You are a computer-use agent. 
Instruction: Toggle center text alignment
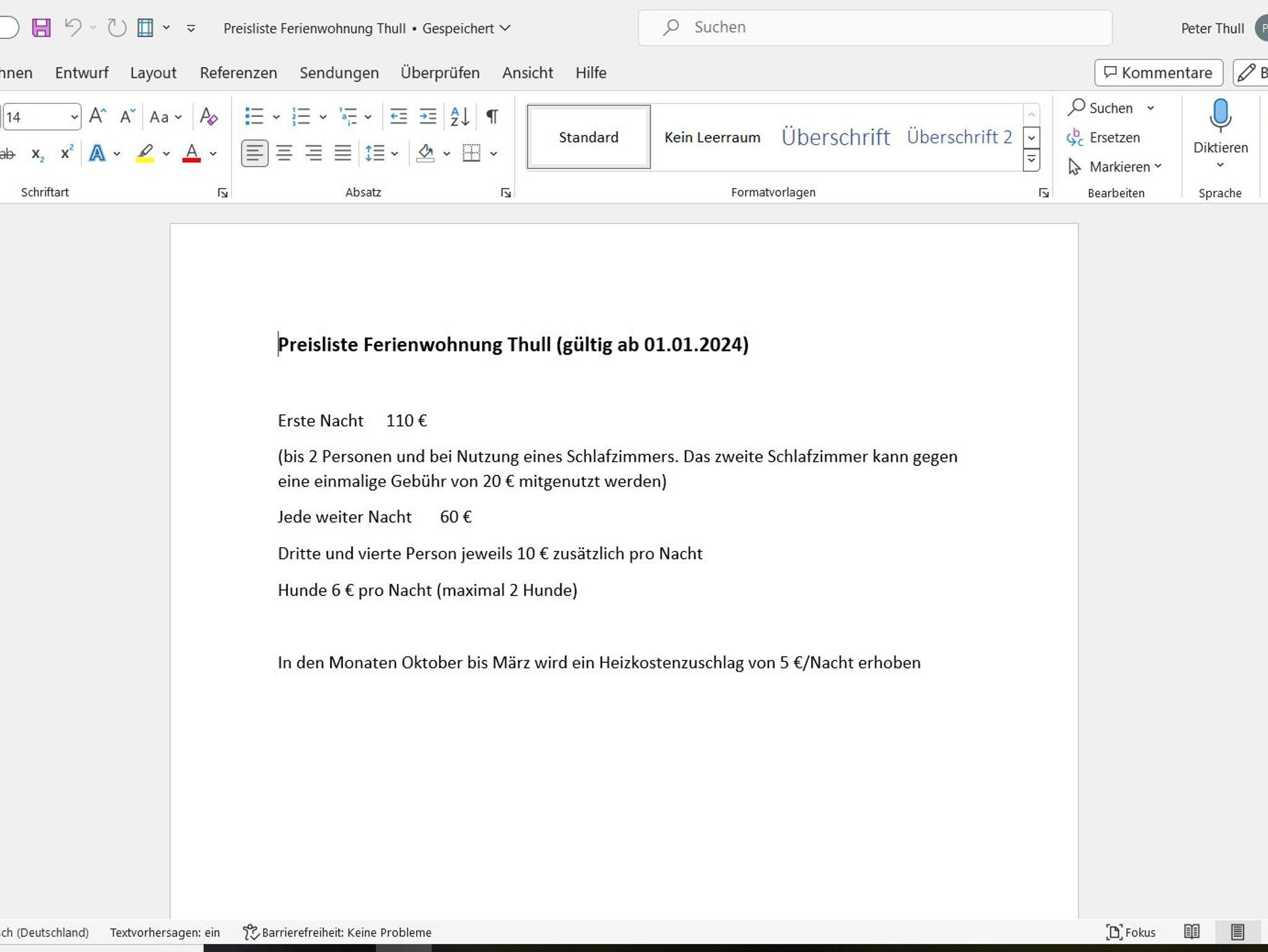click(284, 154)
